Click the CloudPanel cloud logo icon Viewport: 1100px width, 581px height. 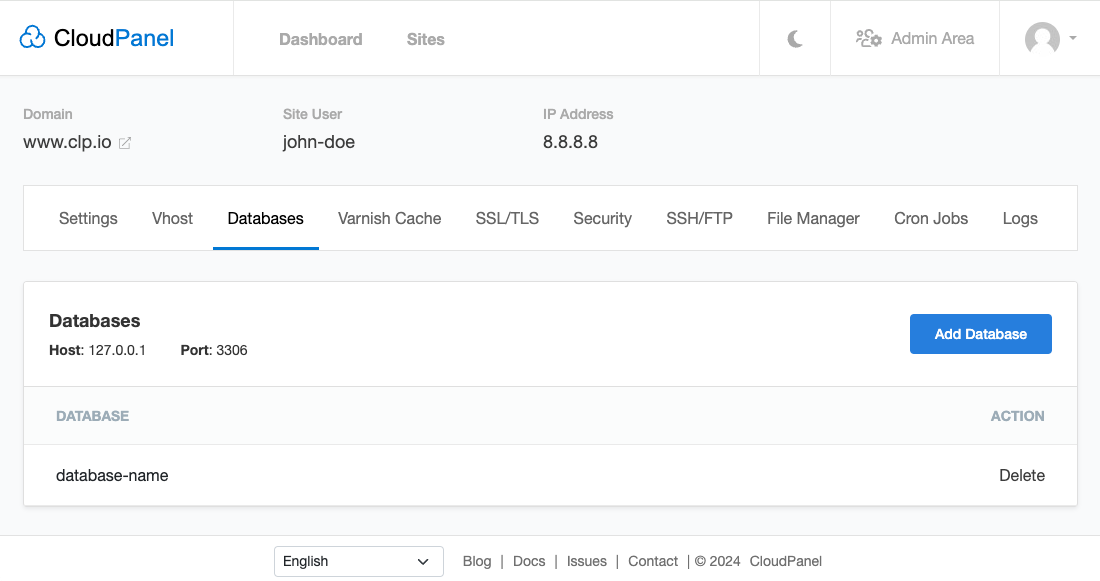tap(33, 36)
